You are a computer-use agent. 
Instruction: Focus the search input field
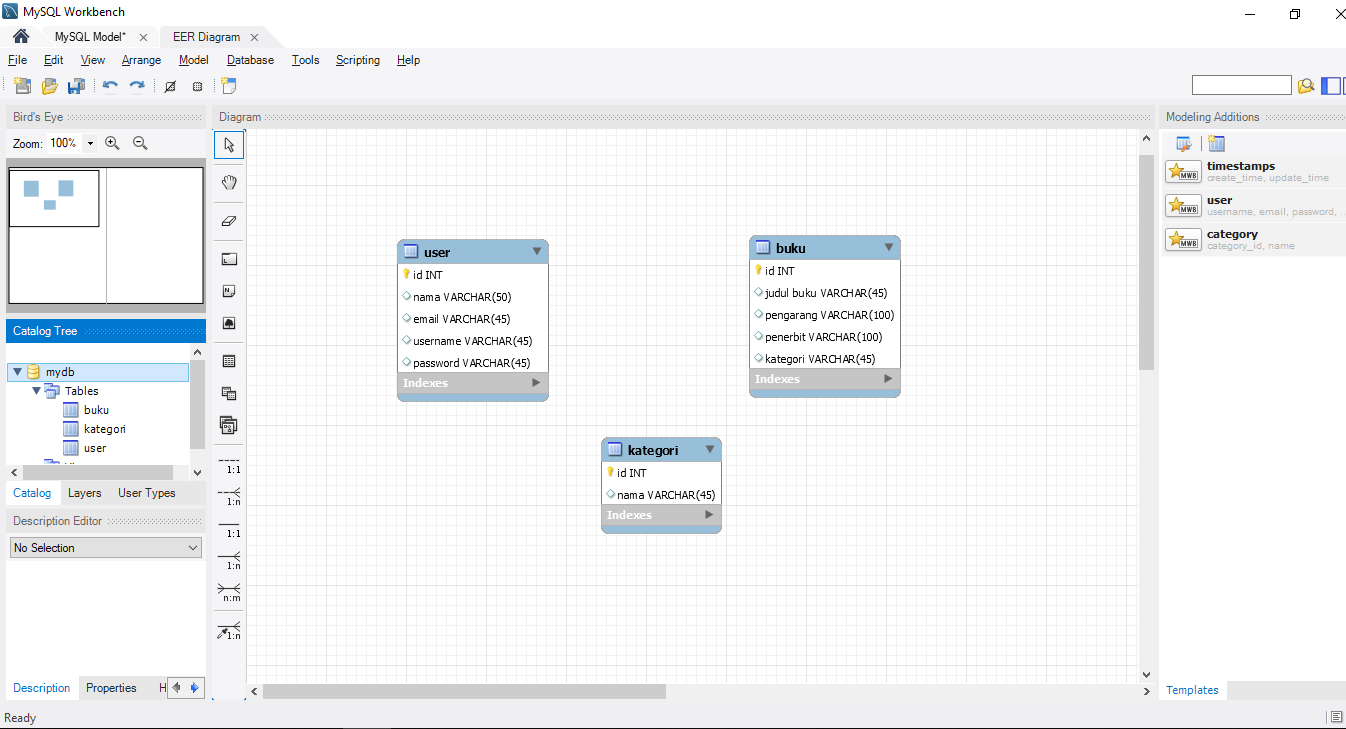pos(1241,86)
